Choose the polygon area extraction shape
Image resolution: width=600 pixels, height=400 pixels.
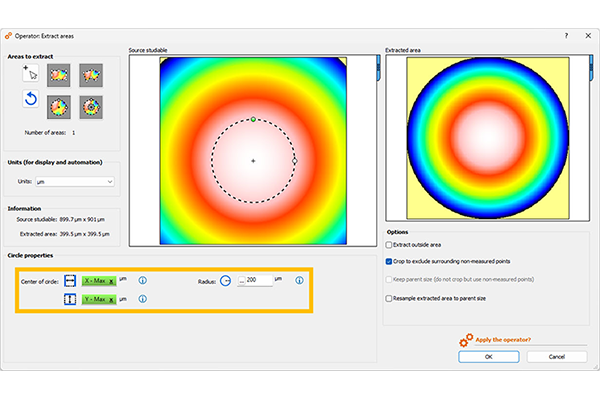pos(91,74)
